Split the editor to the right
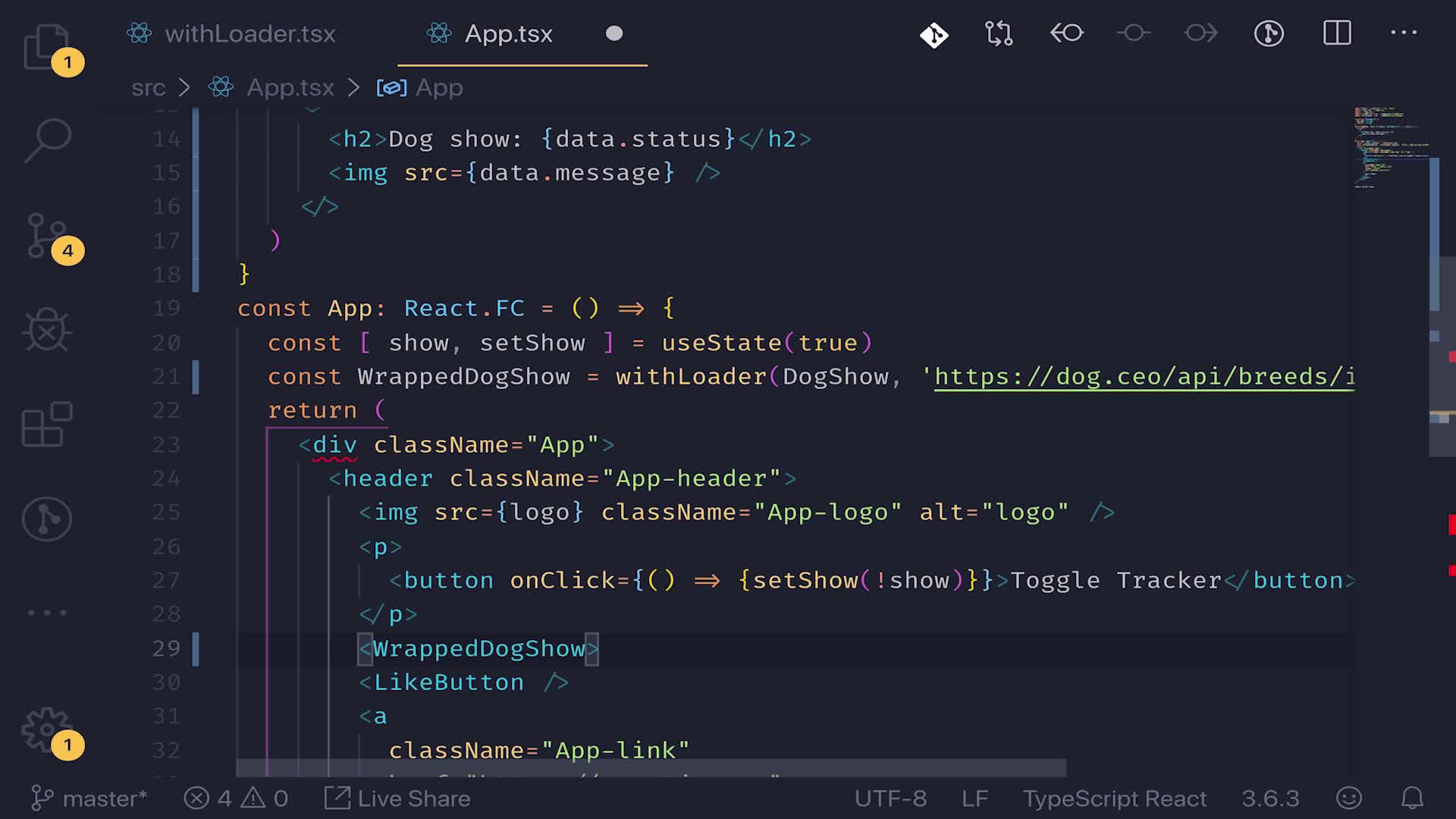1456x819 pixels. pos(1337,33)
